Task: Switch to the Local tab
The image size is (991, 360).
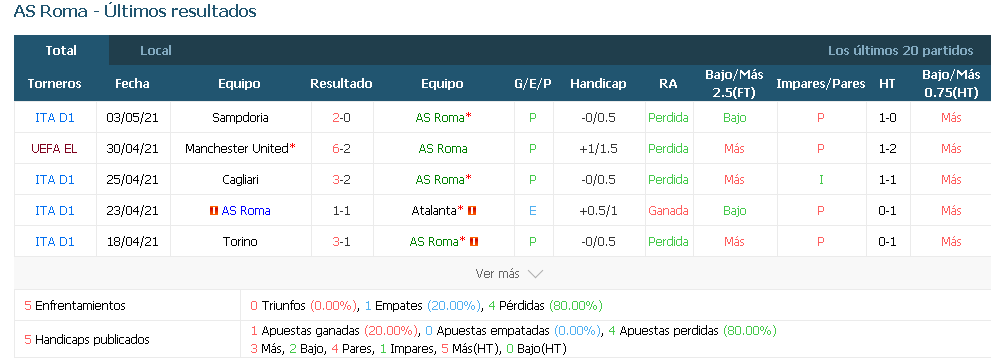Action: (156, 51)
